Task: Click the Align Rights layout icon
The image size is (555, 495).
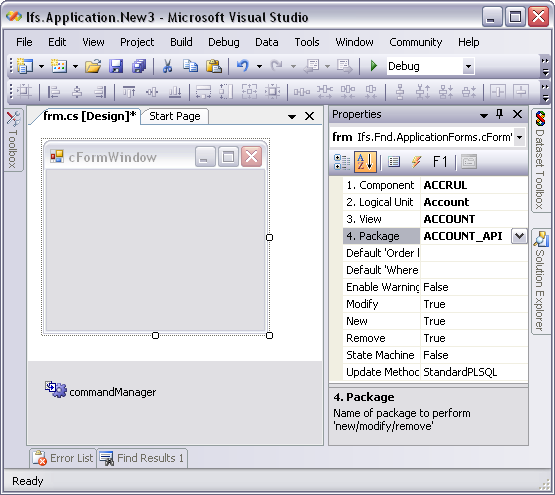Action: pos(100,92)
